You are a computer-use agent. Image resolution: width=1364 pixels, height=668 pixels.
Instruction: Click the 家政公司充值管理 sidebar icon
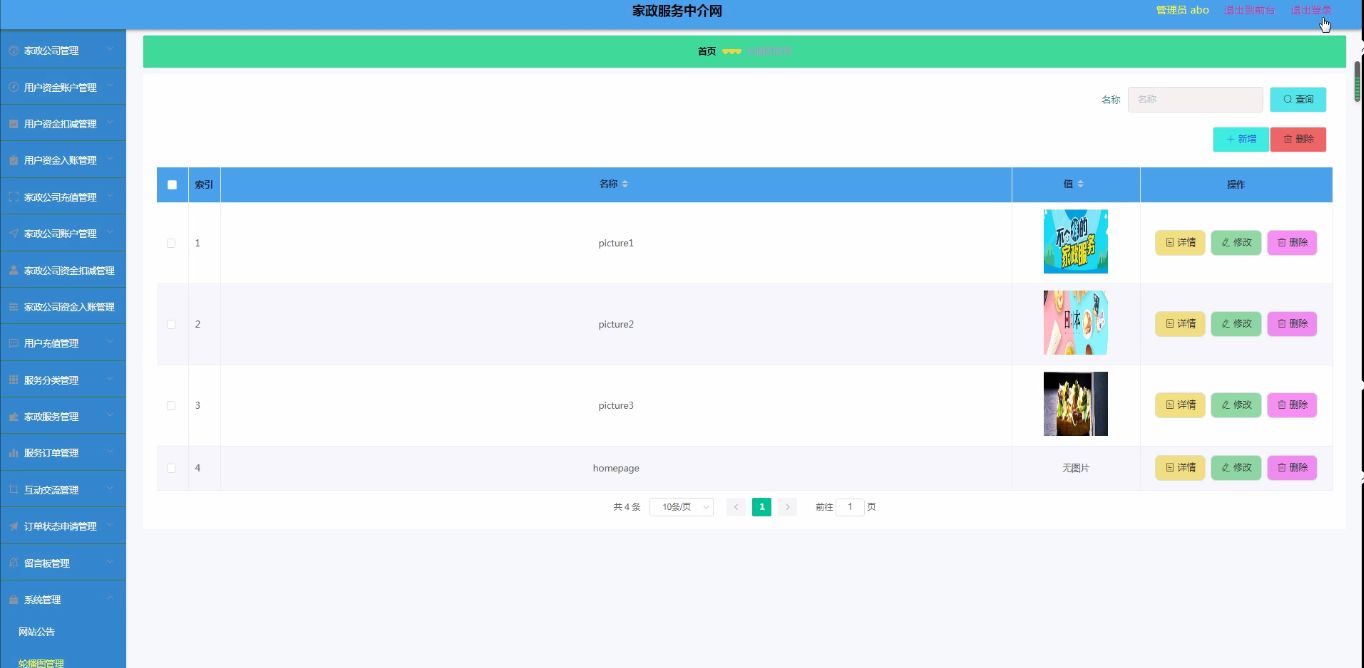13,197
